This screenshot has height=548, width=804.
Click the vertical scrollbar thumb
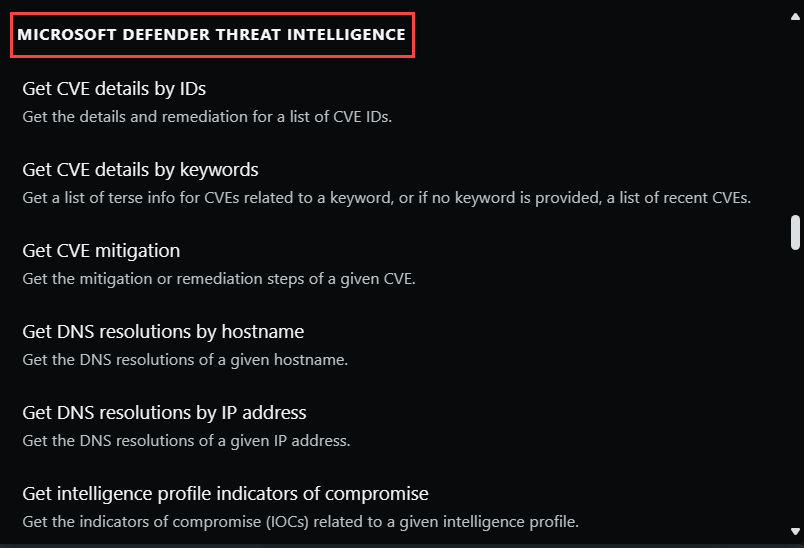[x=795, y=231]
